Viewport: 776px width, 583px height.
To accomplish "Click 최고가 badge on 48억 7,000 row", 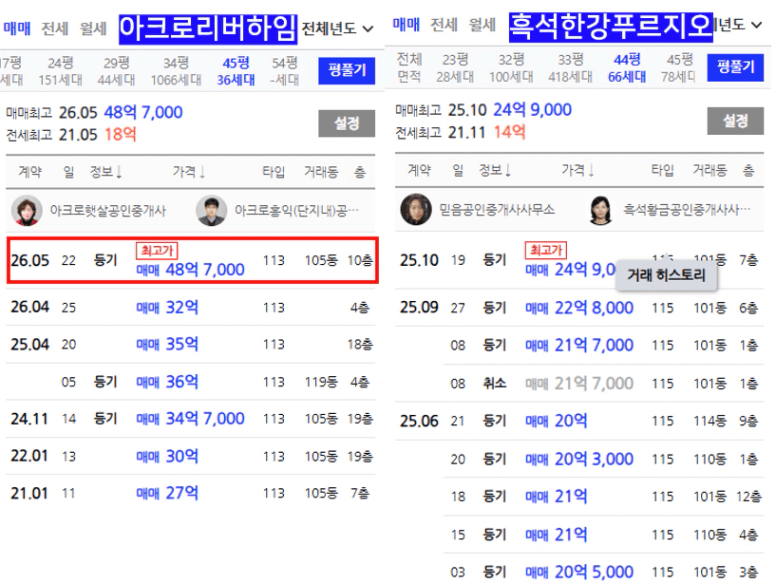I will (157, 250).
